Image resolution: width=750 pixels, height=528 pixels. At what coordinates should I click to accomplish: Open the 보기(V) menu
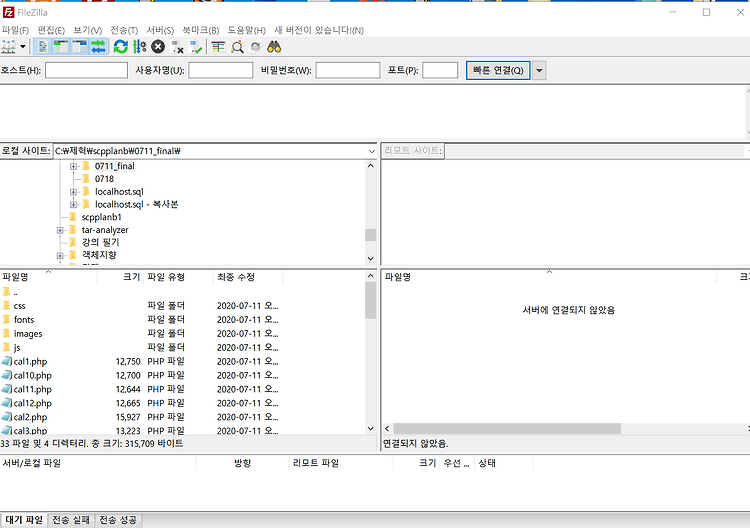point(88,30)
